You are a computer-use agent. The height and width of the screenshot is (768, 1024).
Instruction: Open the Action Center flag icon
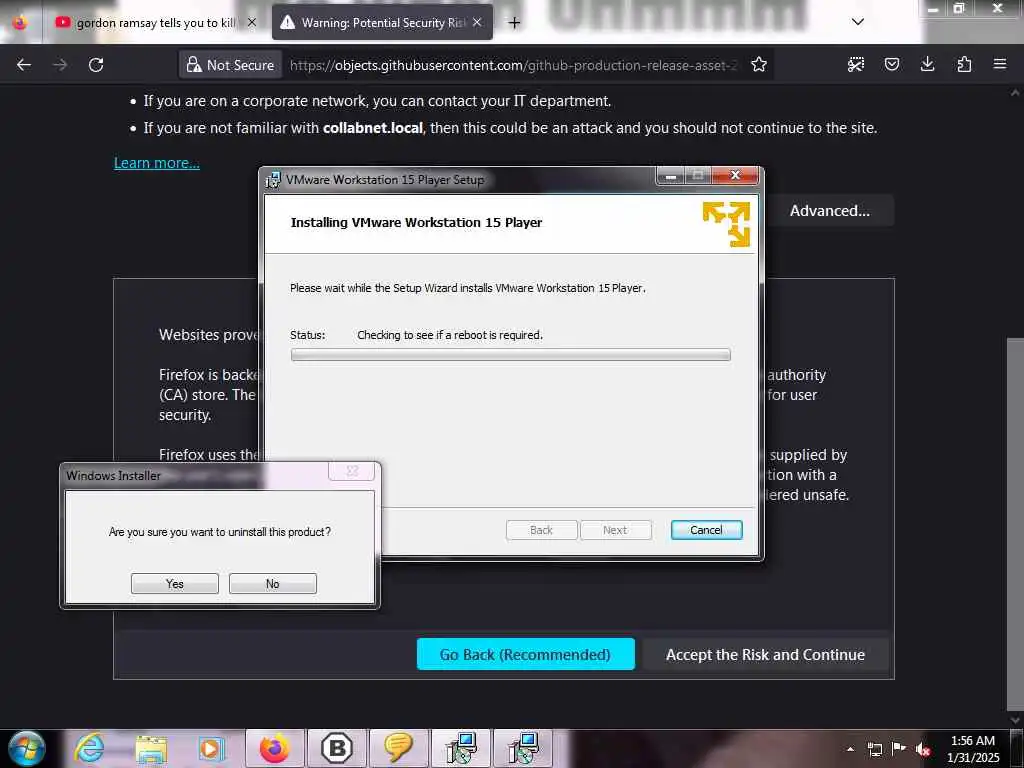[x=899, y=748]
